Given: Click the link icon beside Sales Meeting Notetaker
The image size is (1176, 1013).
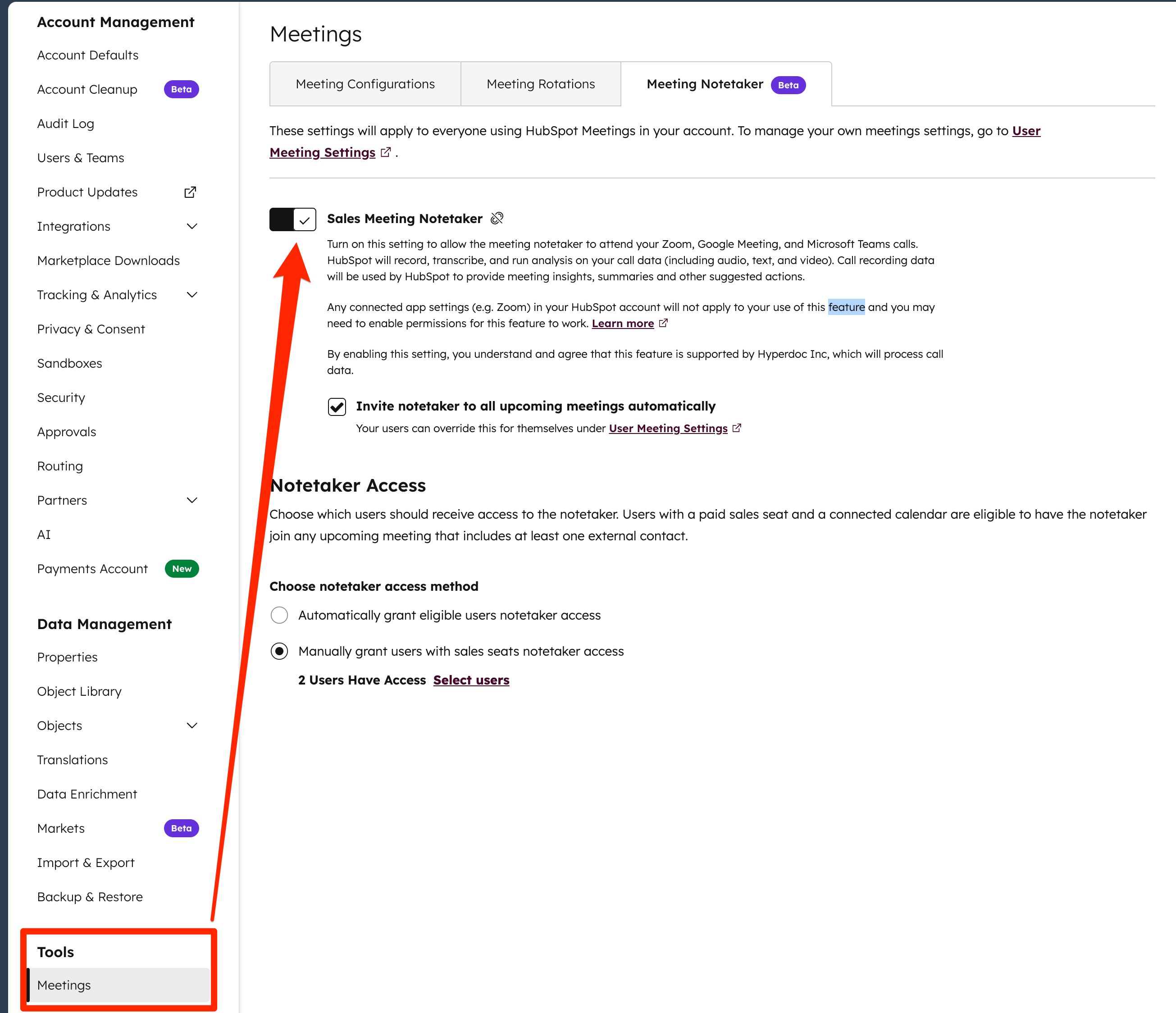Looking at the screenshot, I should point(497,219).
